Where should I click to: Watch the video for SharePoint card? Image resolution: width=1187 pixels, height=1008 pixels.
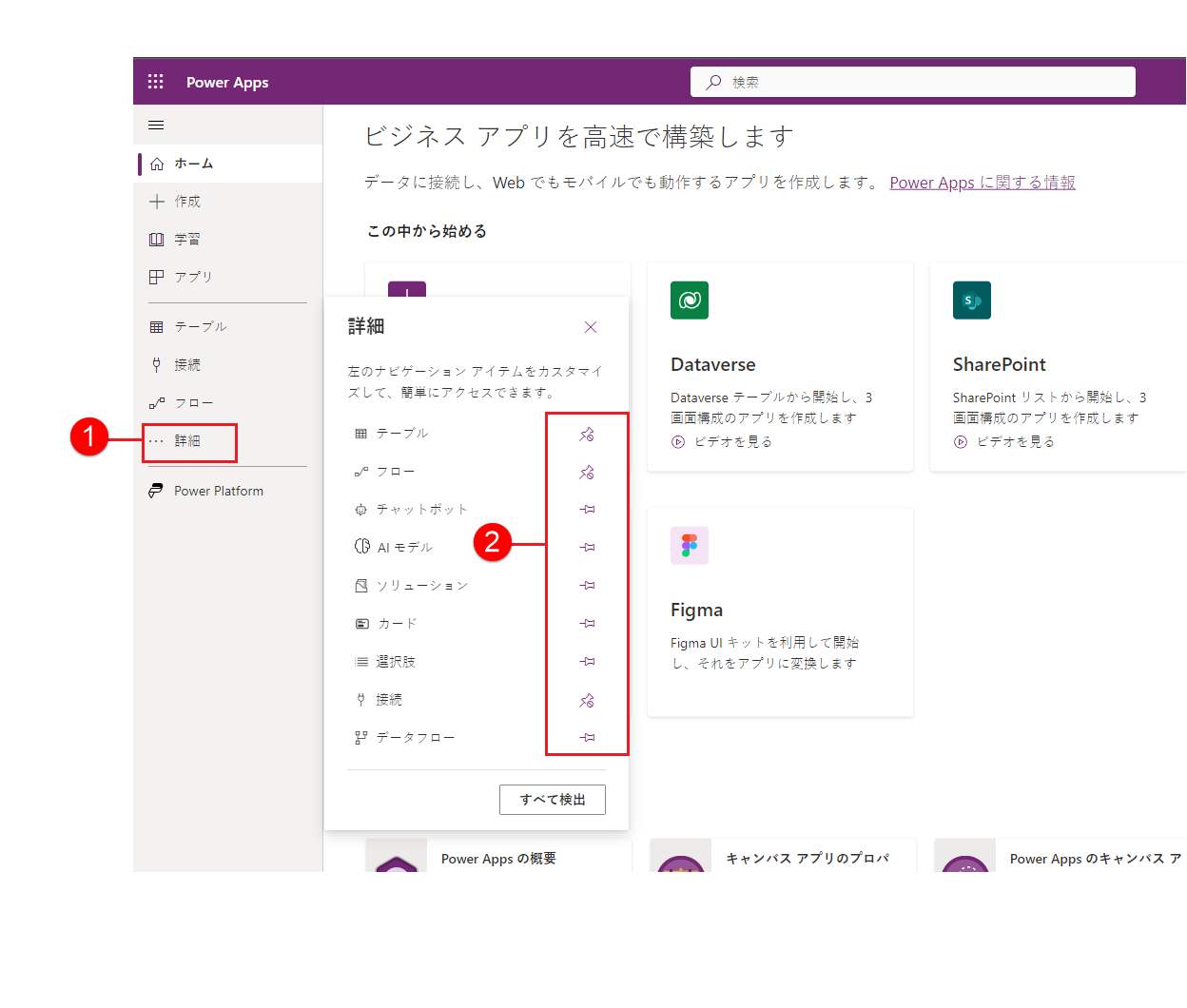point(1004,442)
